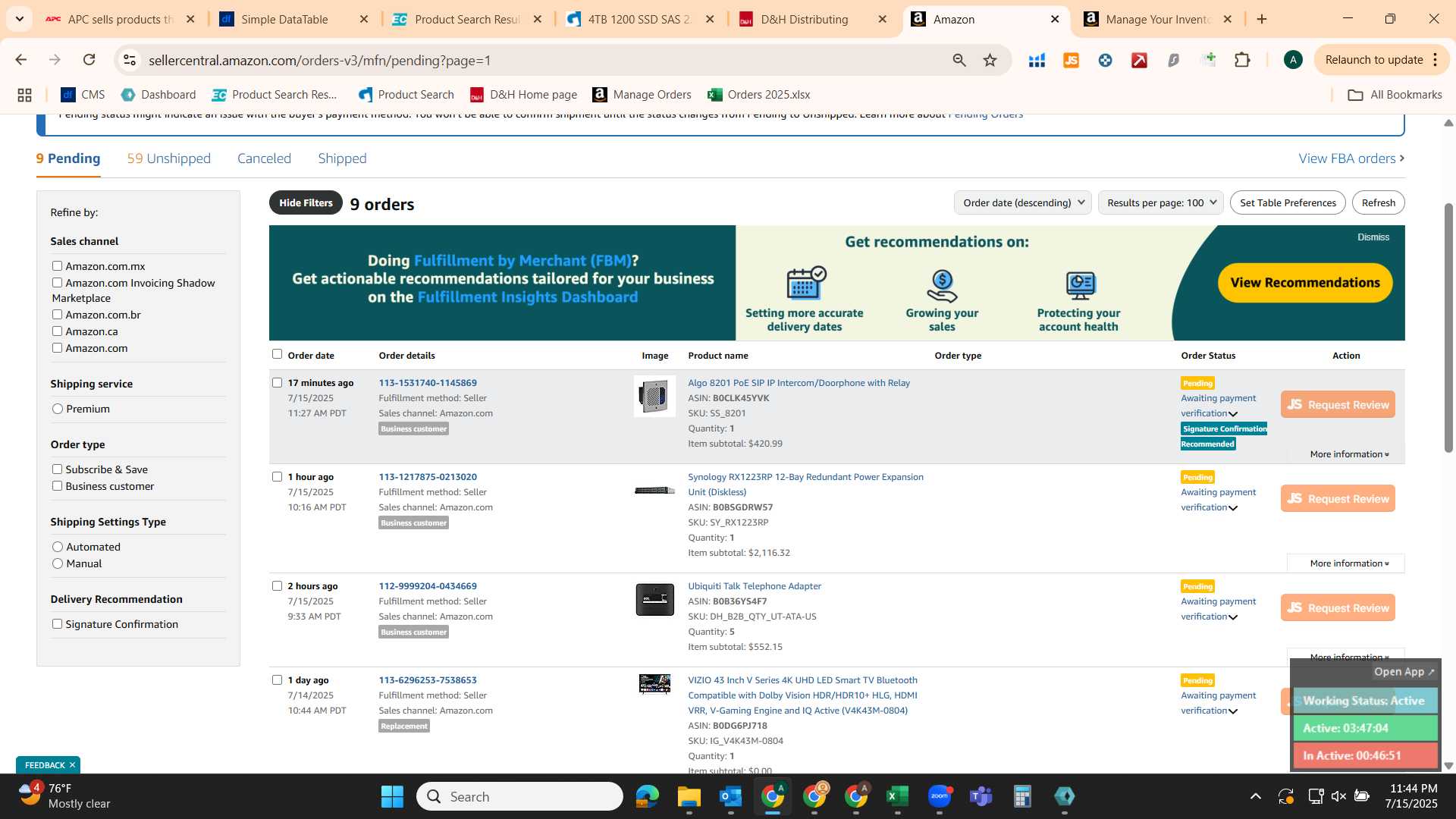Viewport: 1456px width, 819px height.
Task: Switch to the Canceled orders tab
Action: coord(264,158)
